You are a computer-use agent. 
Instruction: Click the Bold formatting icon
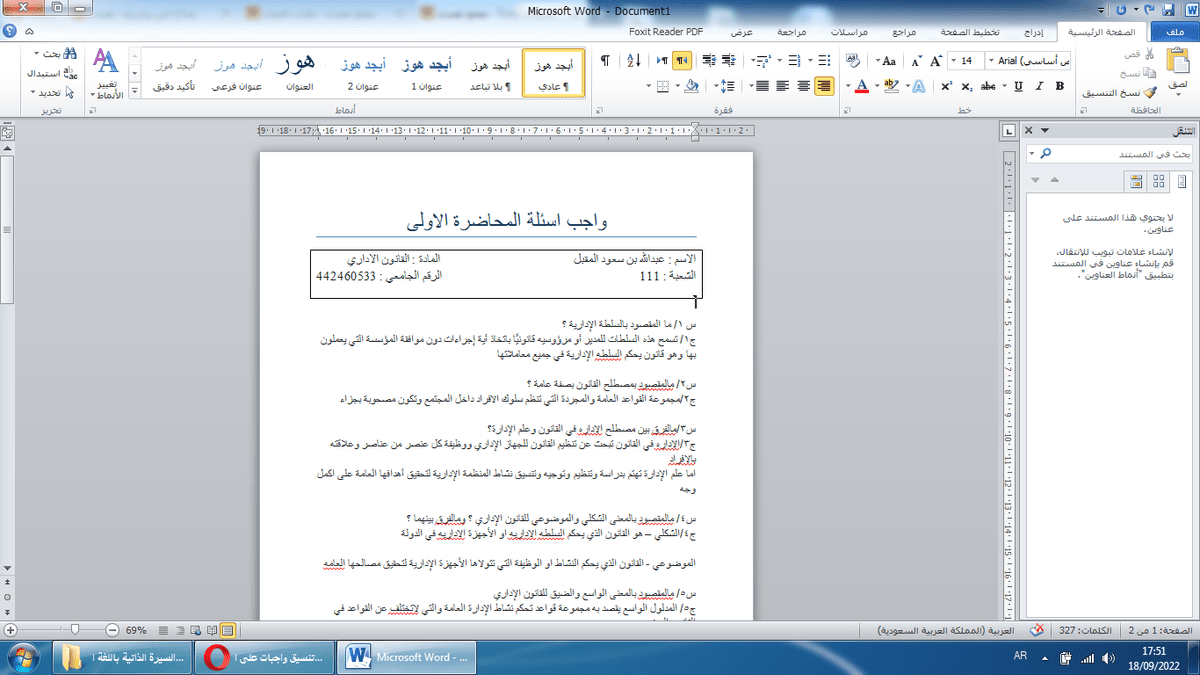1061,87
